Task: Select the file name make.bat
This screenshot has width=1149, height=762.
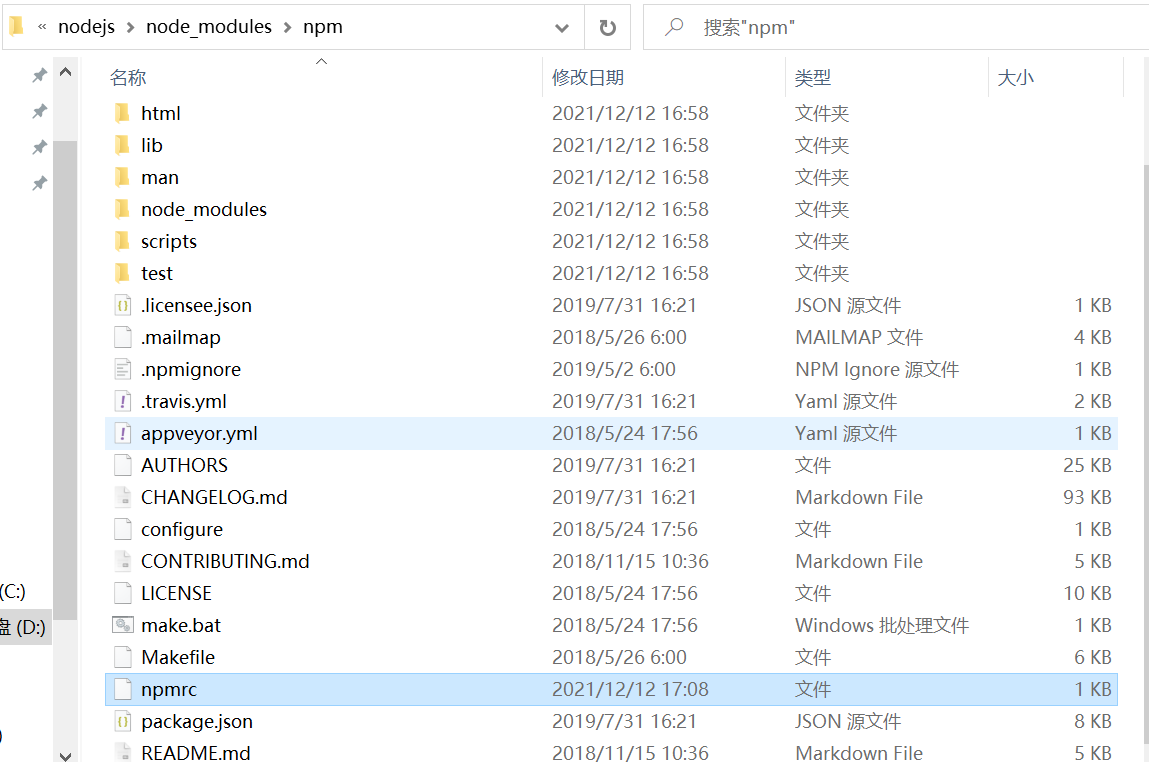Action: (x=181, y=625)
